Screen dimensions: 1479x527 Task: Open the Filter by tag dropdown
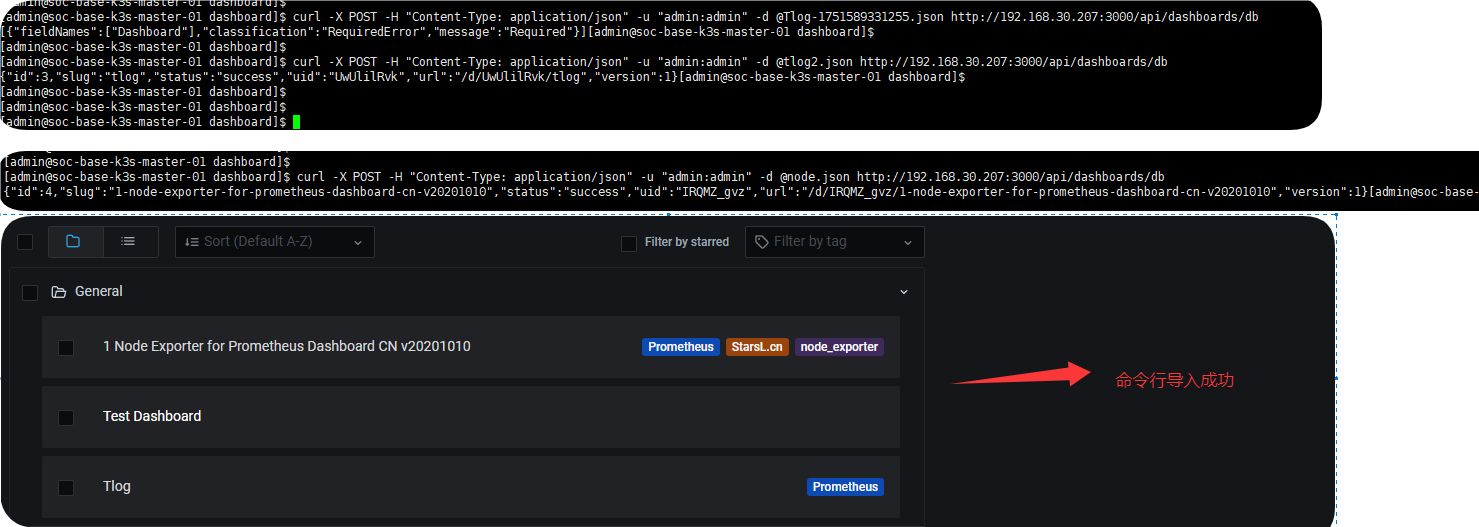coord(835,242)
